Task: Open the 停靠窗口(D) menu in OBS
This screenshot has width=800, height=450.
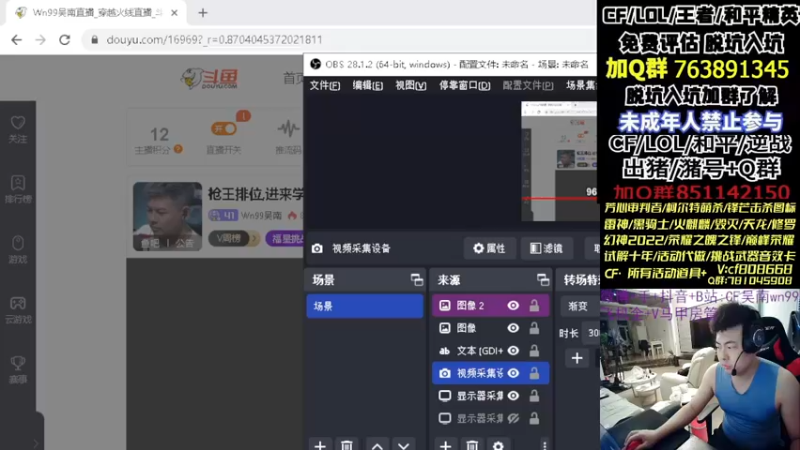Action: [465, 86]
